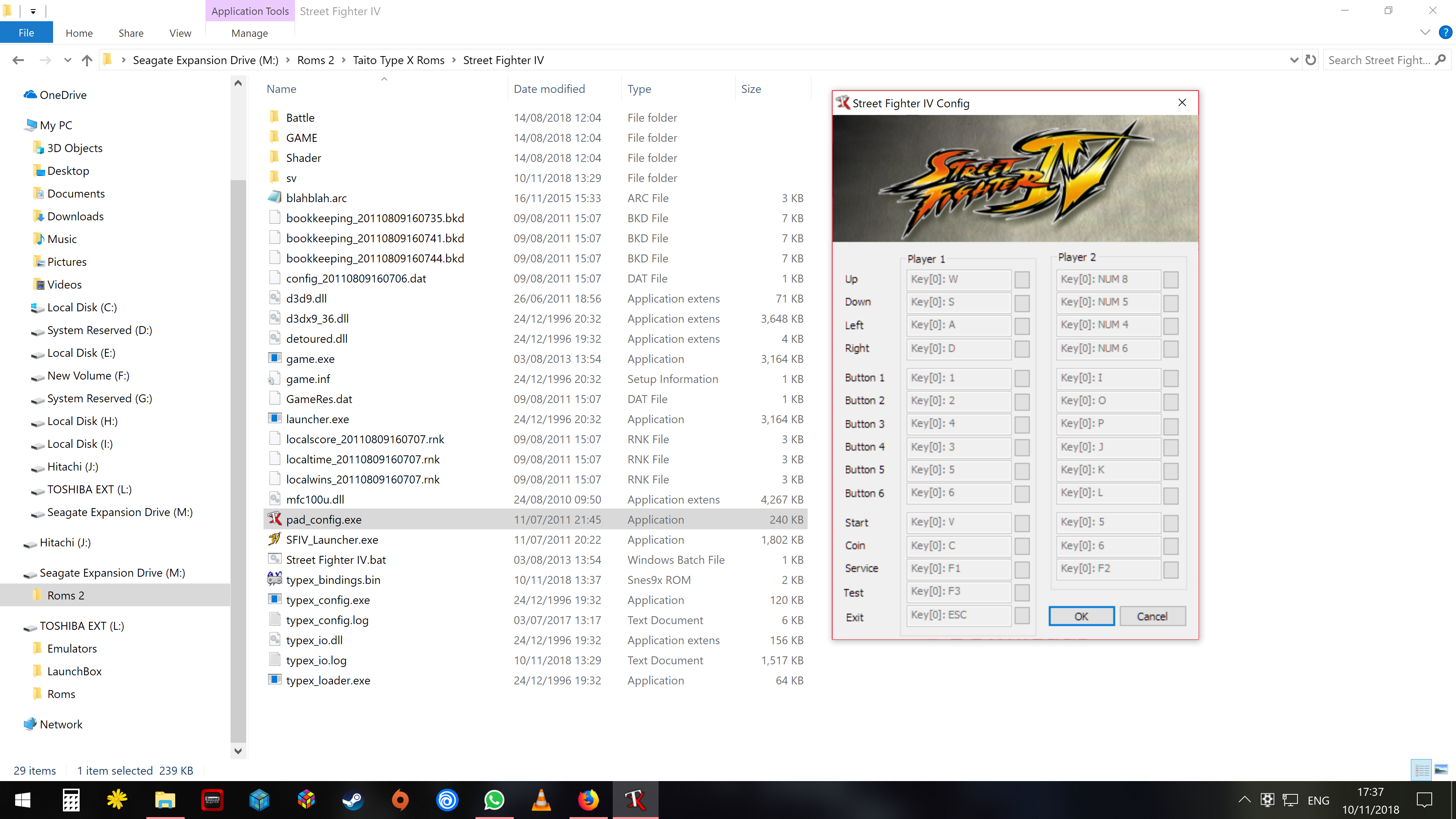The width and height of the screenshot is (1456, 819).
Task: Open the Home ribbon tab
Action: click(x=79, y=33)
